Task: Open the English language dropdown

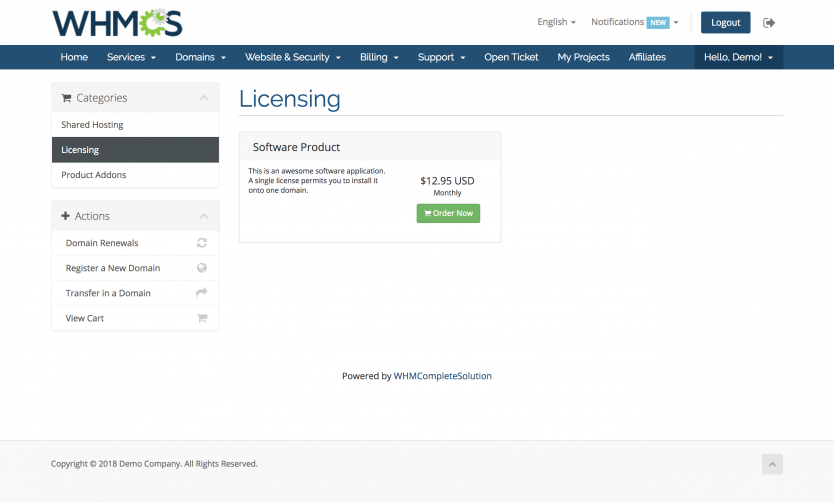Action: [x=556, y=22]
